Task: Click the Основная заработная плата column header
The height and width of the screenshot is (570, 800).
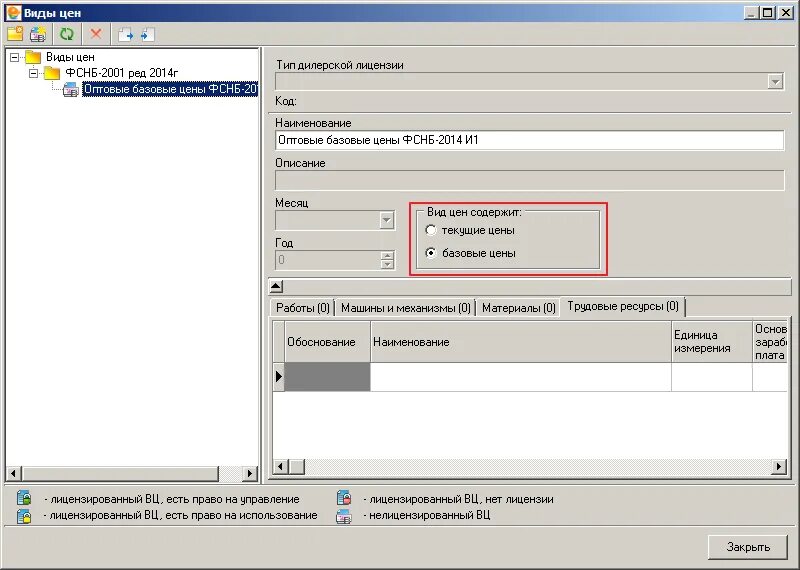Action: pos(770,342)
